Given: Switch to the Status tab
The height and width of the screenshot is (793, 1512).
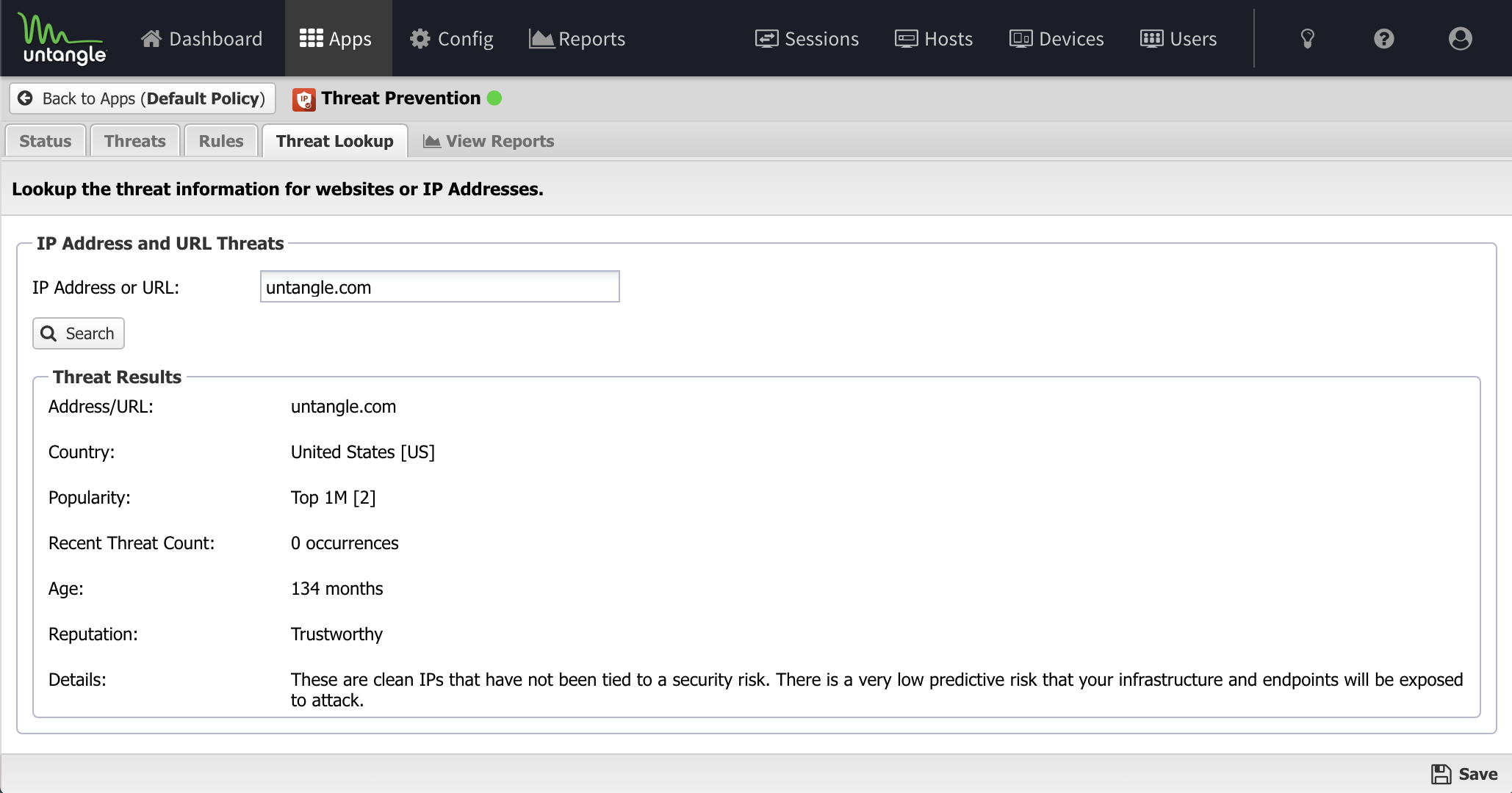Looking at the screenshot, I should click(46, 141).
